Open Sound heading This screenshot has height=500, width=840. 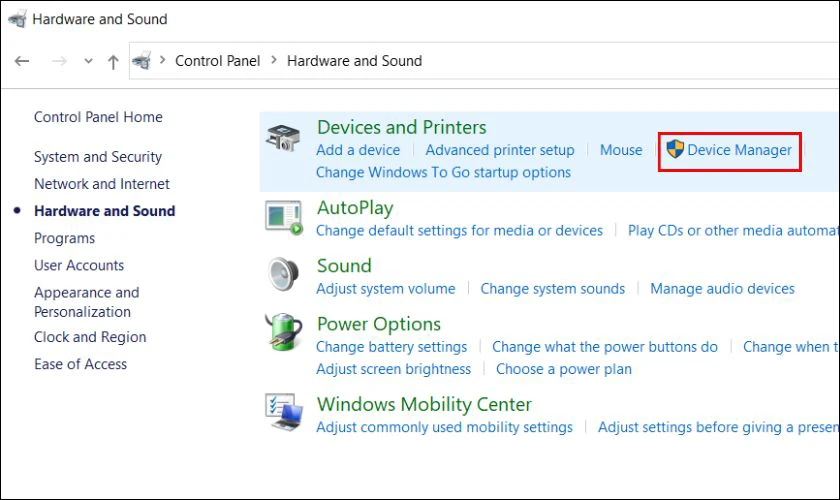344,266
